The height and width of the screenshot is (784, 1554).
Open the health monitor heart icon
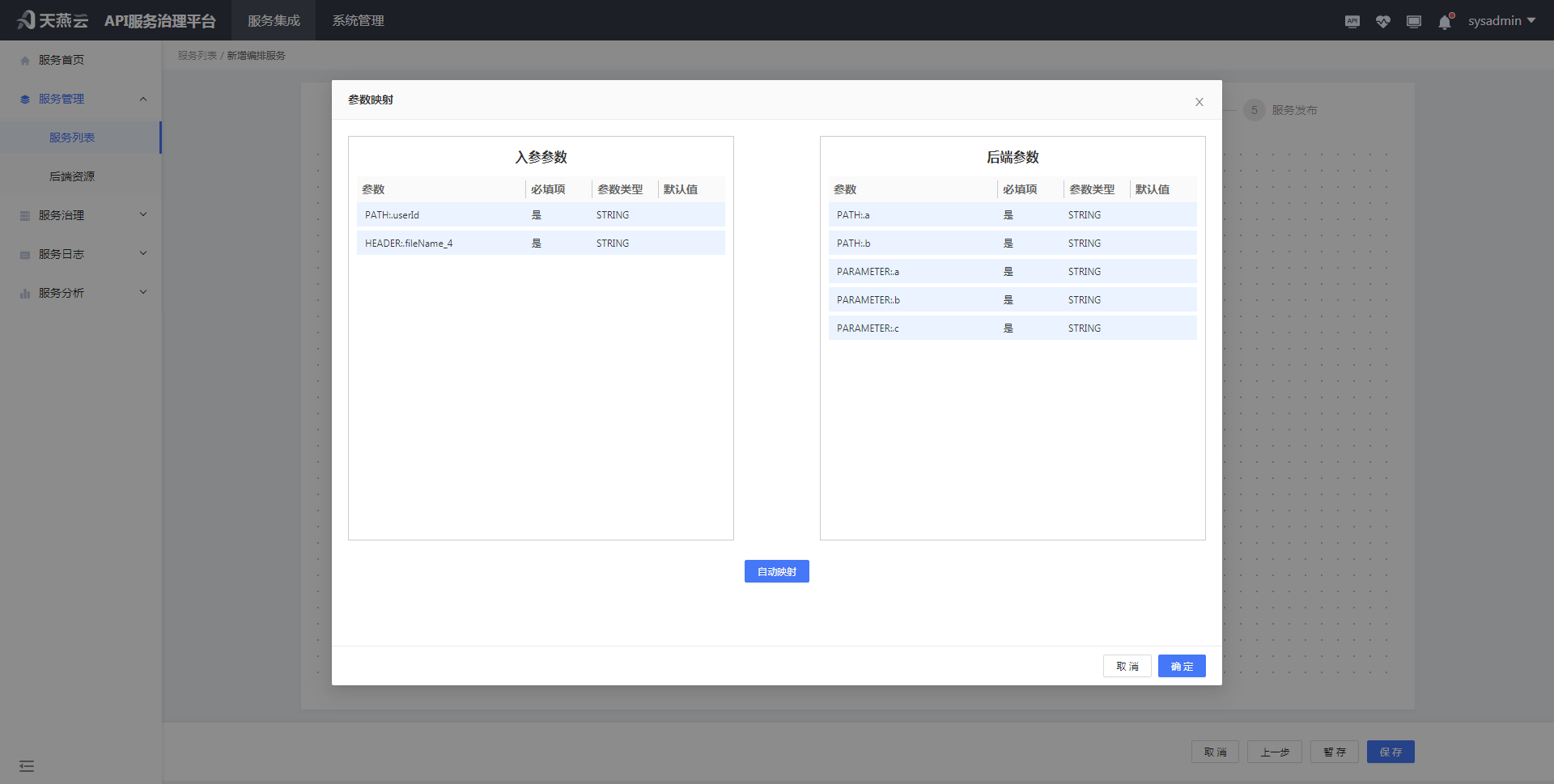(1383, 21)
